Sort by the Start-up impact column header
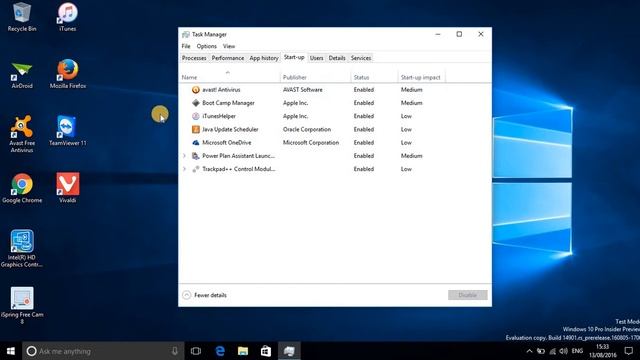 (x=421, y=77)
